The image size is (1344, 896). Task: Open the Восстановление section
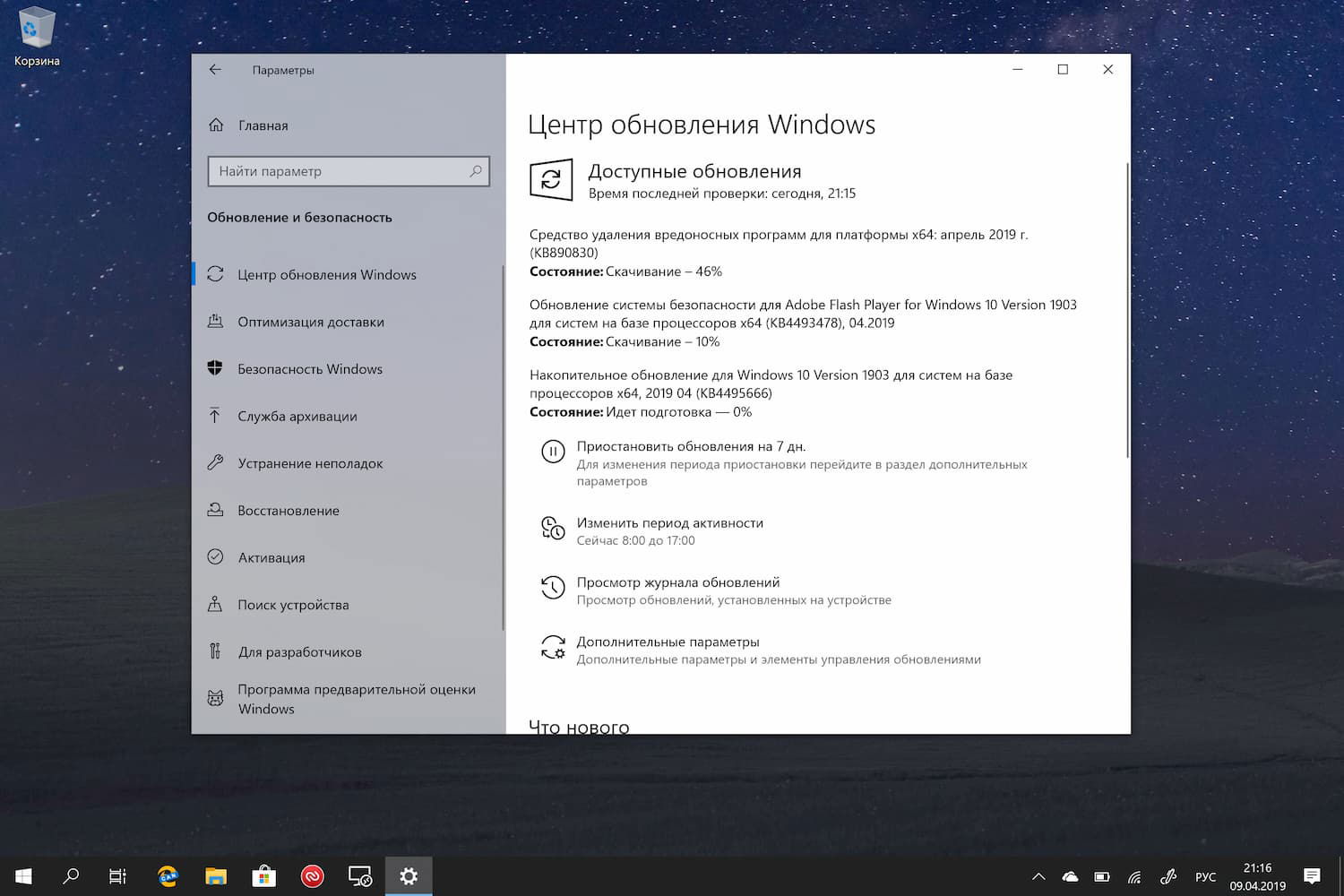coord(288,510)
